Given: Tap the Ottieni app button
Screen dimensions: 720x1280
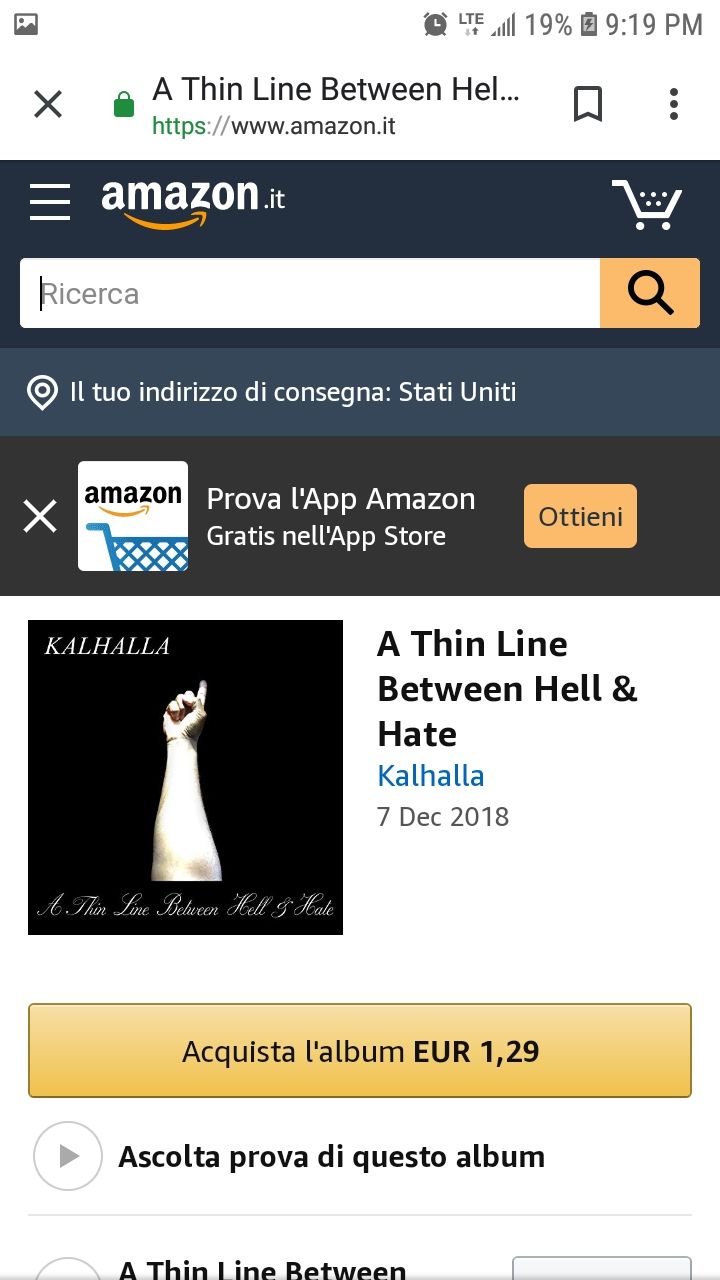Looking at the screenshot, I should [x=580, y=516].
